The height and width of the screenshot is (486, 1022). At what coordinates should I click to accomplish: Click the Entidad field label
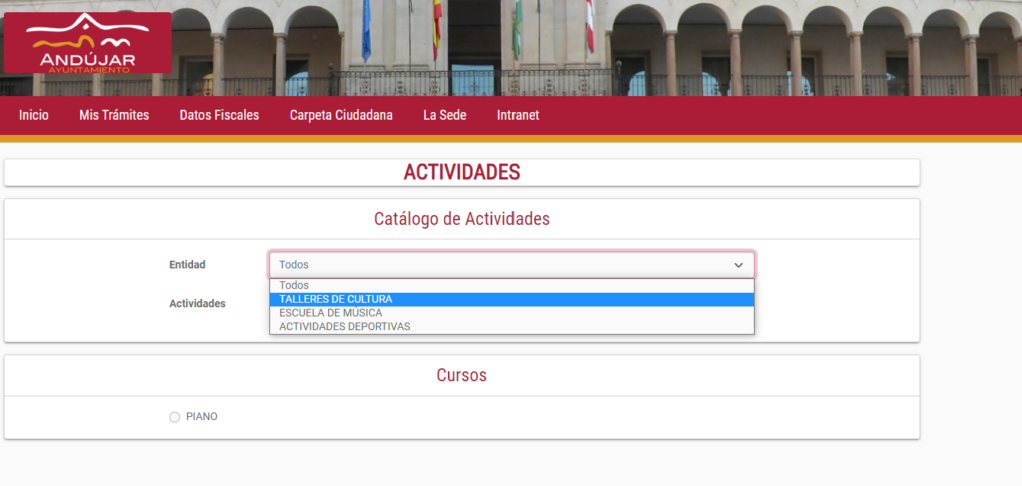tap(187, 264)
